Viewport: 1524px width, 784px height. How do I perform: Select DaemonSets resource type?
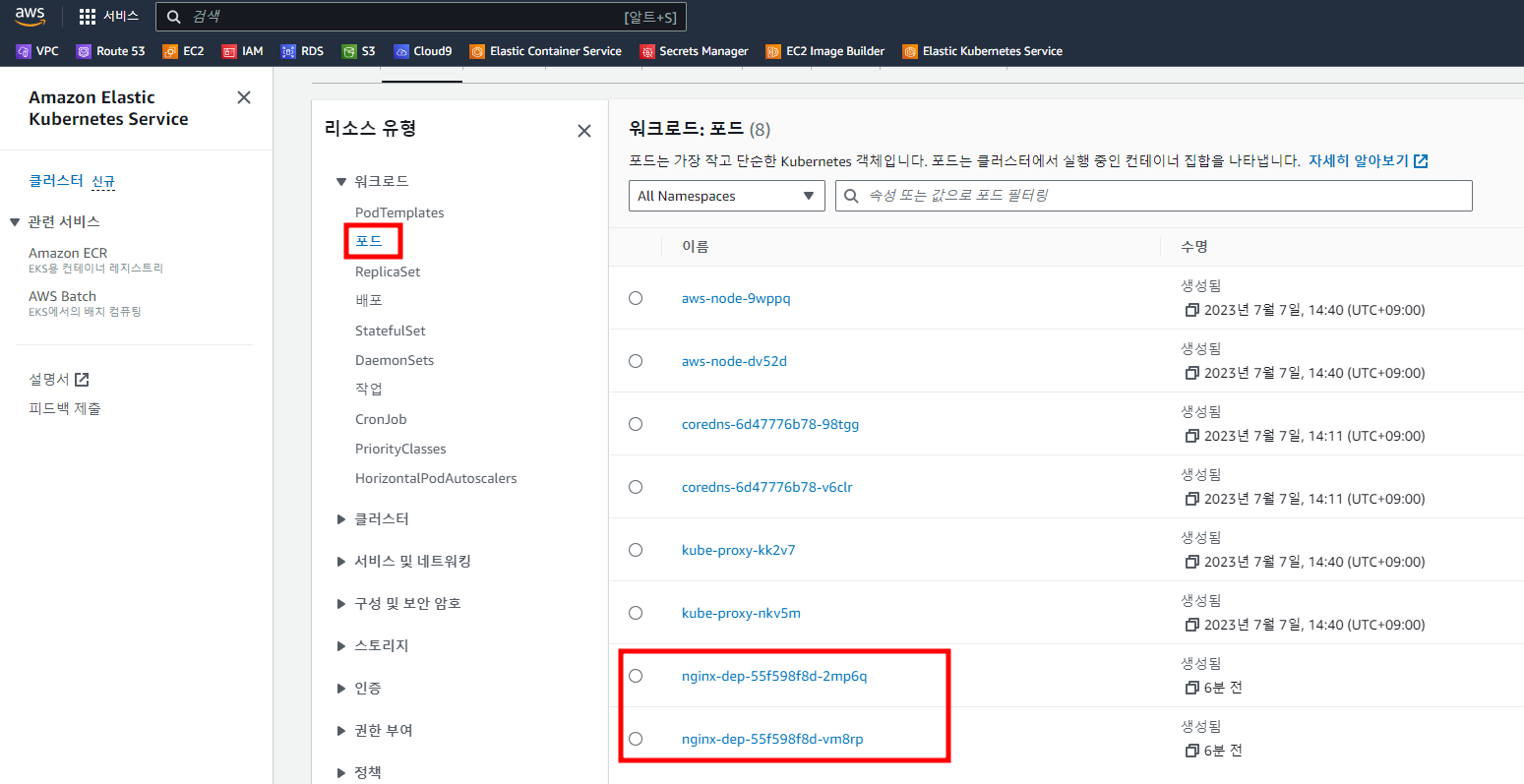pos(395,360)
